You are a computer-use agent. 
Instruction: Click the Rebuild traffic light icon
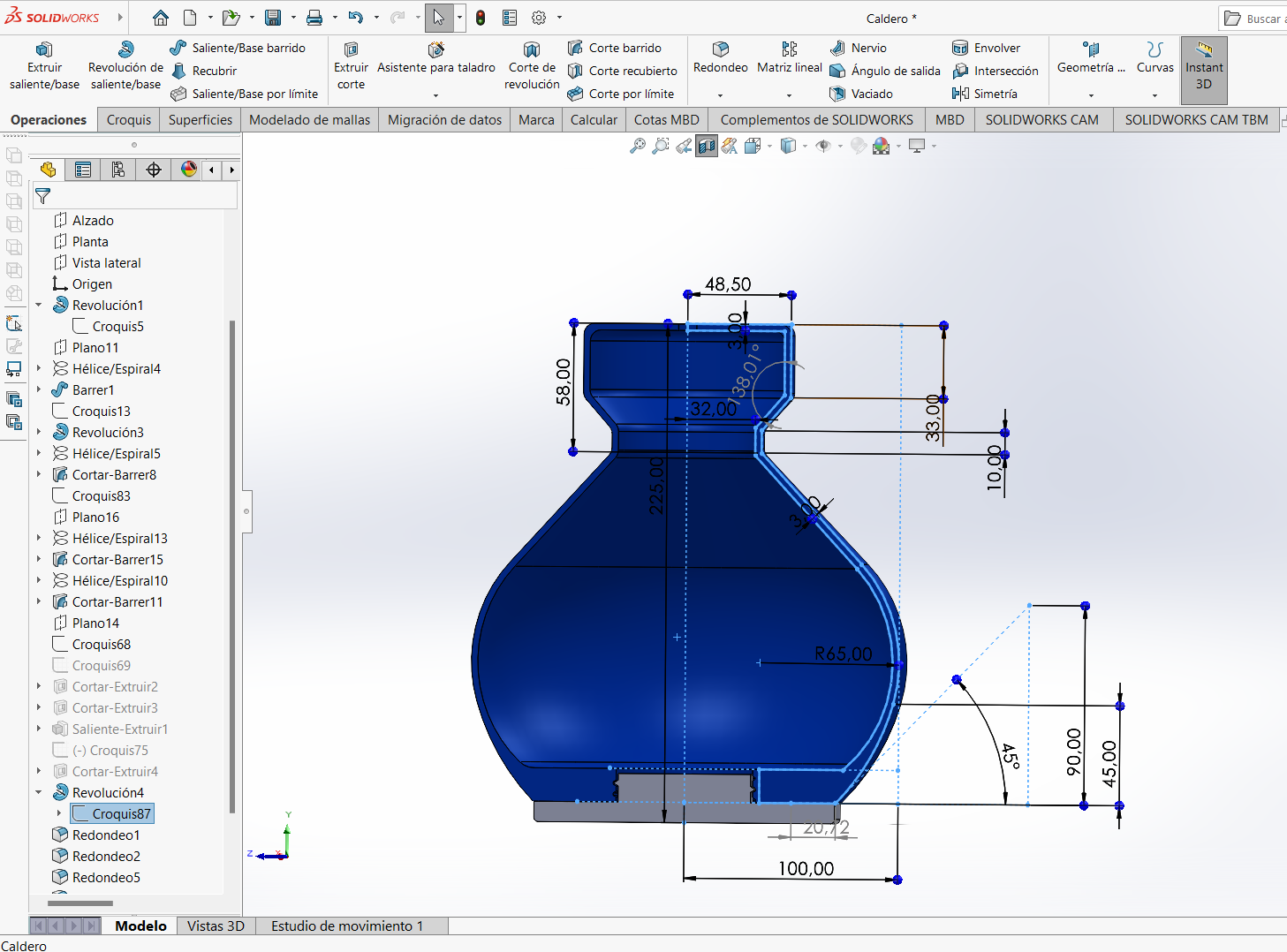click(481, 18)
